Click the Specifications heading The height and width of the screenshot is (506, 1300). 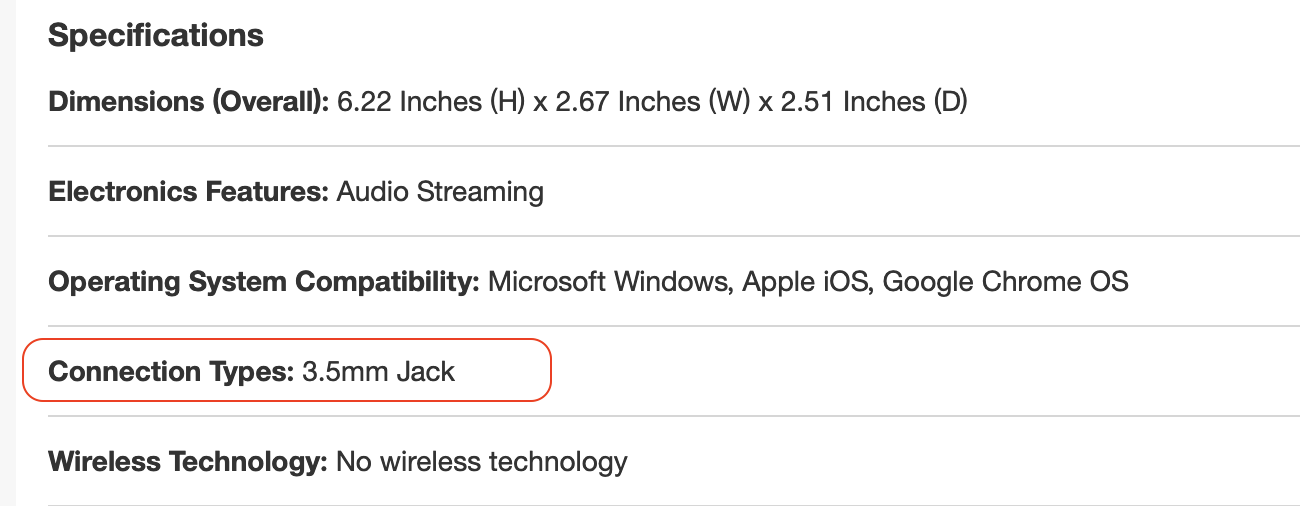pyautogui.click(x=156, y=36)
